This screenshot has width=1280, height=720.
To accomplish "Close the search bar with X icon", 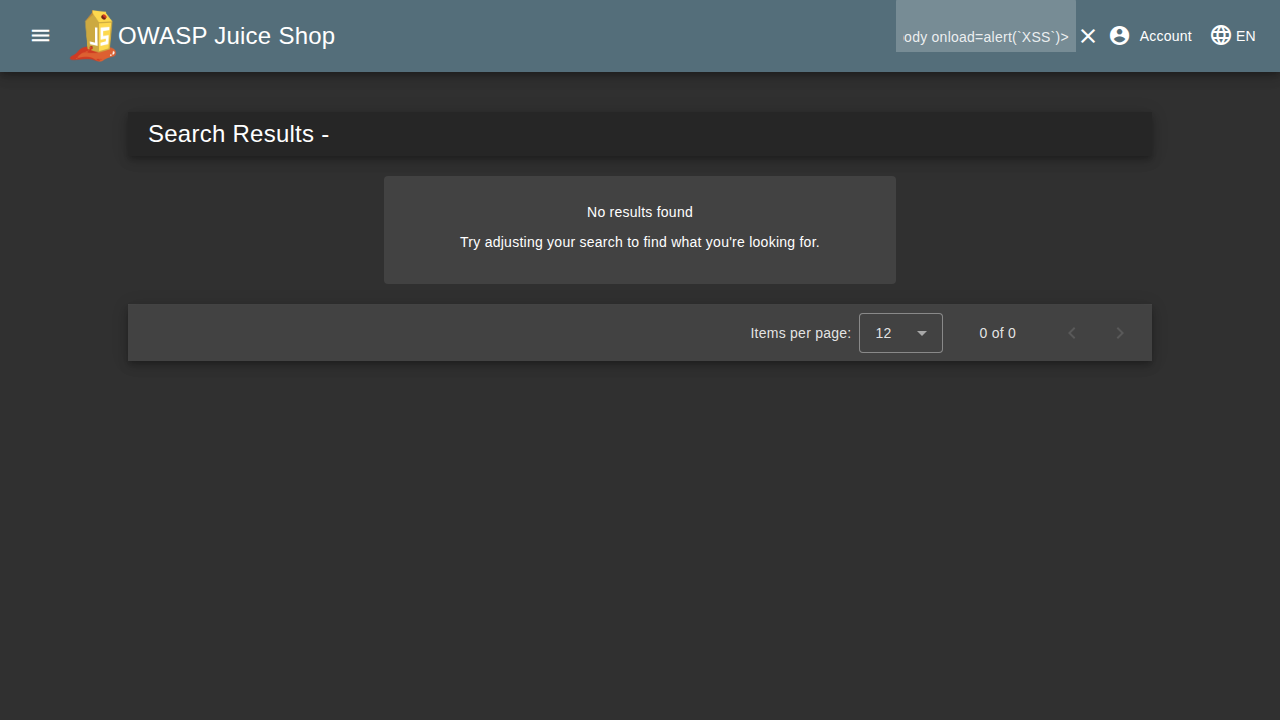I will tap(1088, 36).
